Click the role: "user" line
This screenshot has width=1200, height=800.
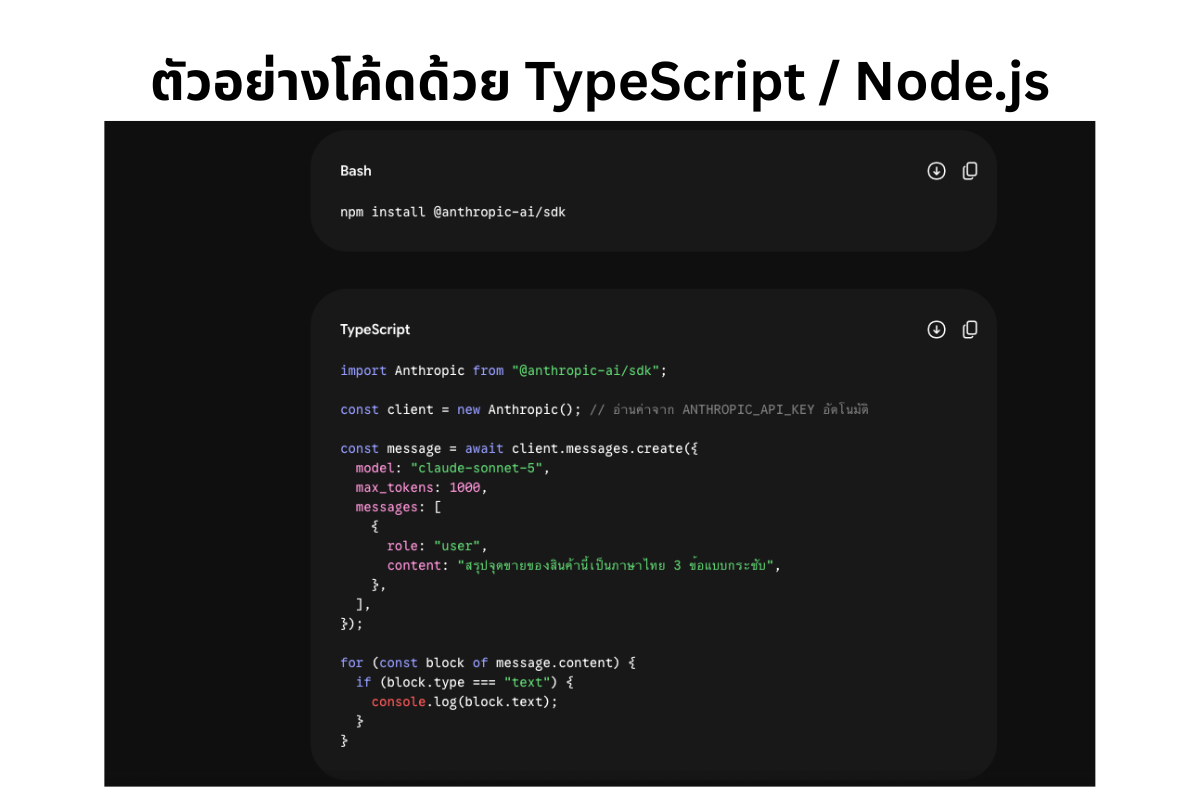437,546
